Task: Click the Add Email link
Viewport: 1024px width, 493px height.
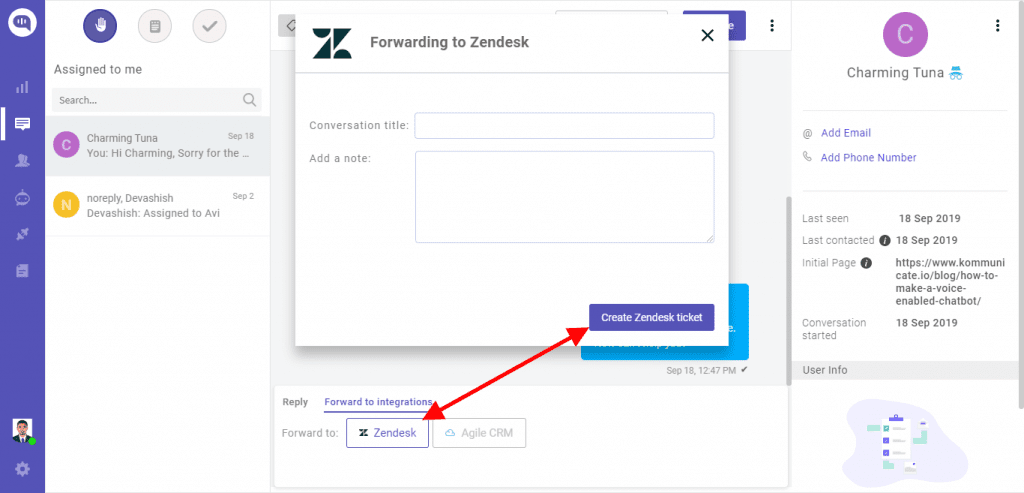Action: click(846, 133)
